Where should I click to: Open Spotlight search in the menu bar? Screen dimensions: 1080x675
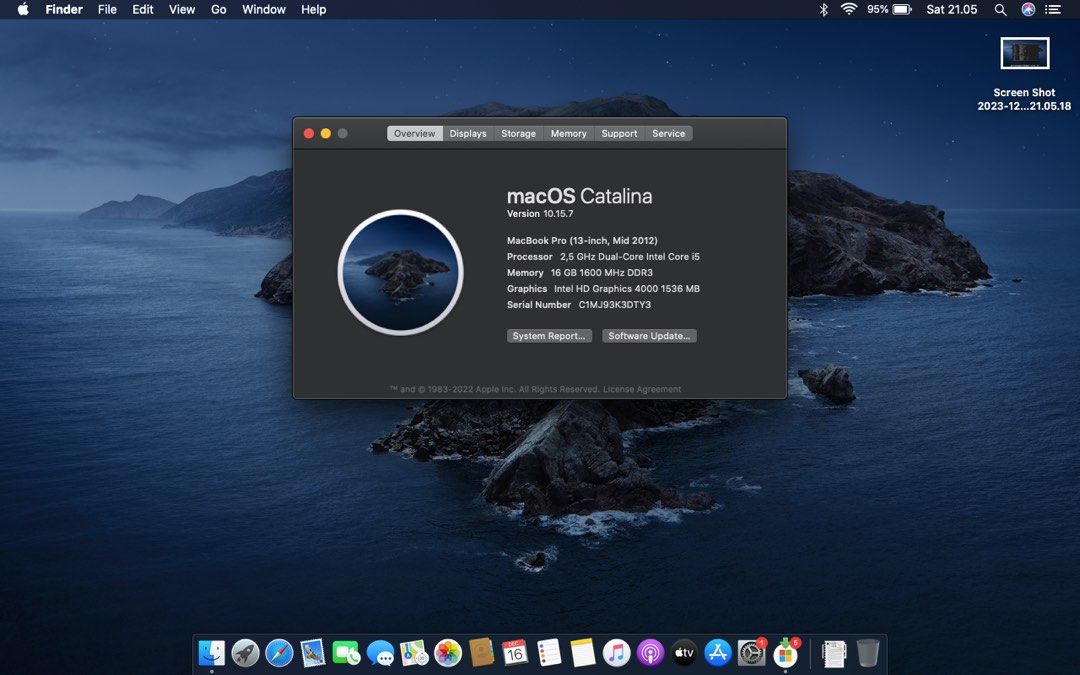coord(1000,9)
